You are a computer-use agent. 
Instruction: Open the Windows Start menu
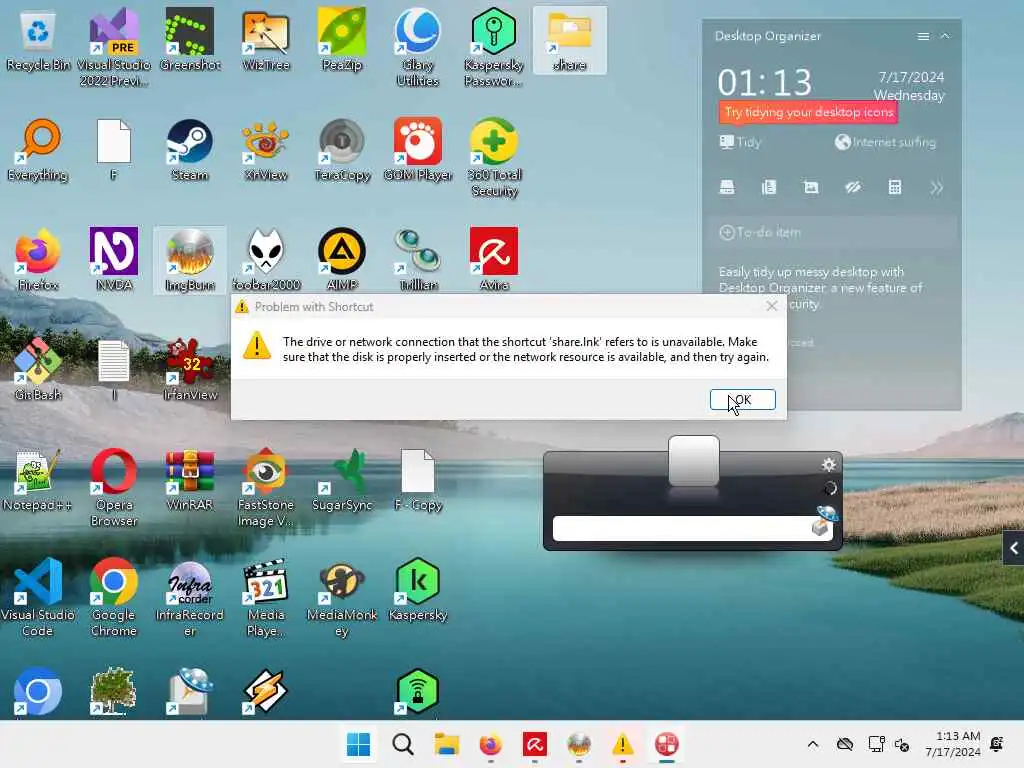pyautogui.click(x=358, y=744)
